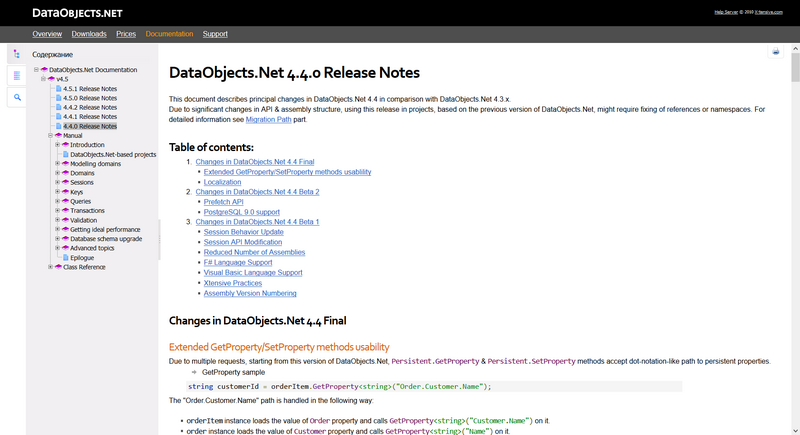This screenshot has height=435, width=800.
Task: Click the book icon next to Keys
Action: [65, 192]
